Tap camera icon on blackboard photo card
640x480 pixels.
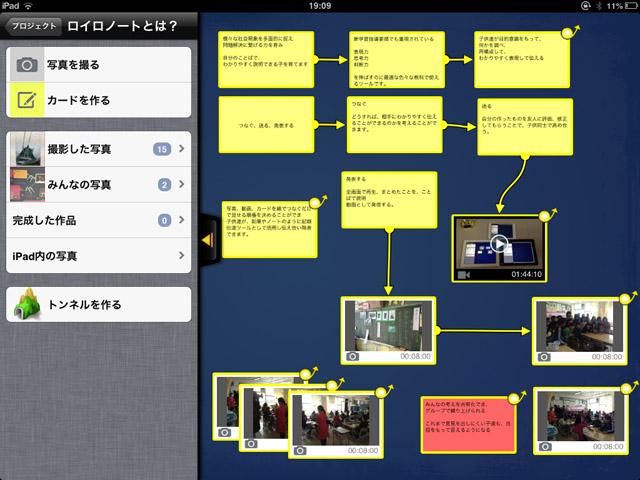[352, 356]
